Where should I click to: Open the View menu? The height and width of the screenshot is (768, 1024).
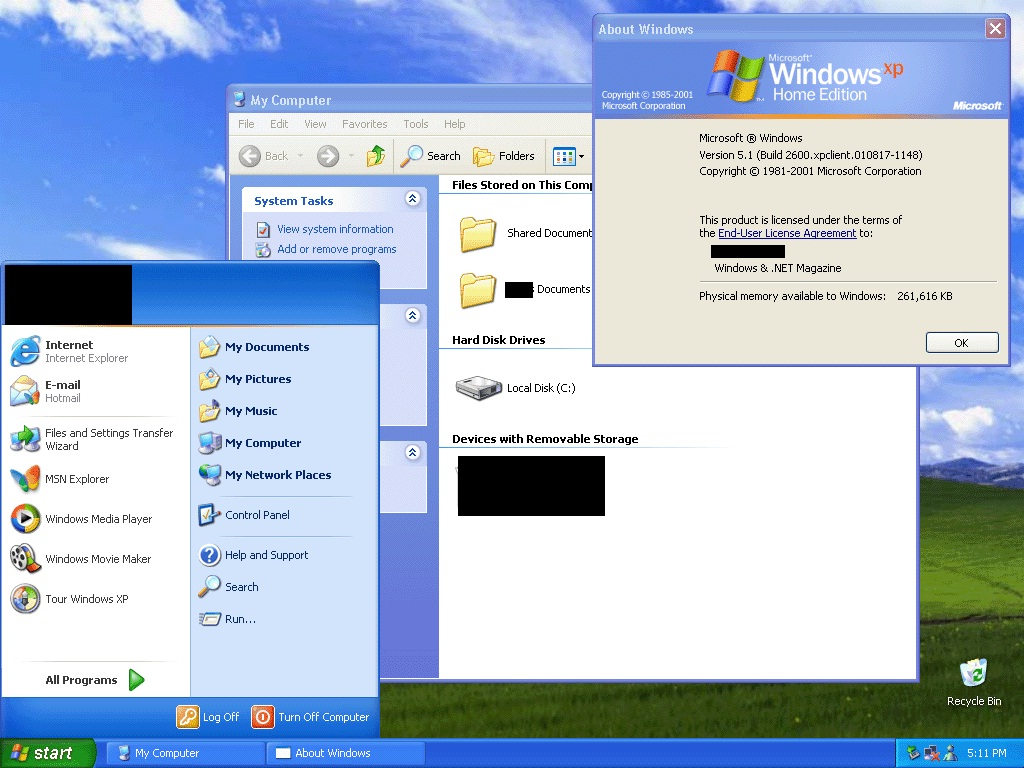tap(315, 124)
